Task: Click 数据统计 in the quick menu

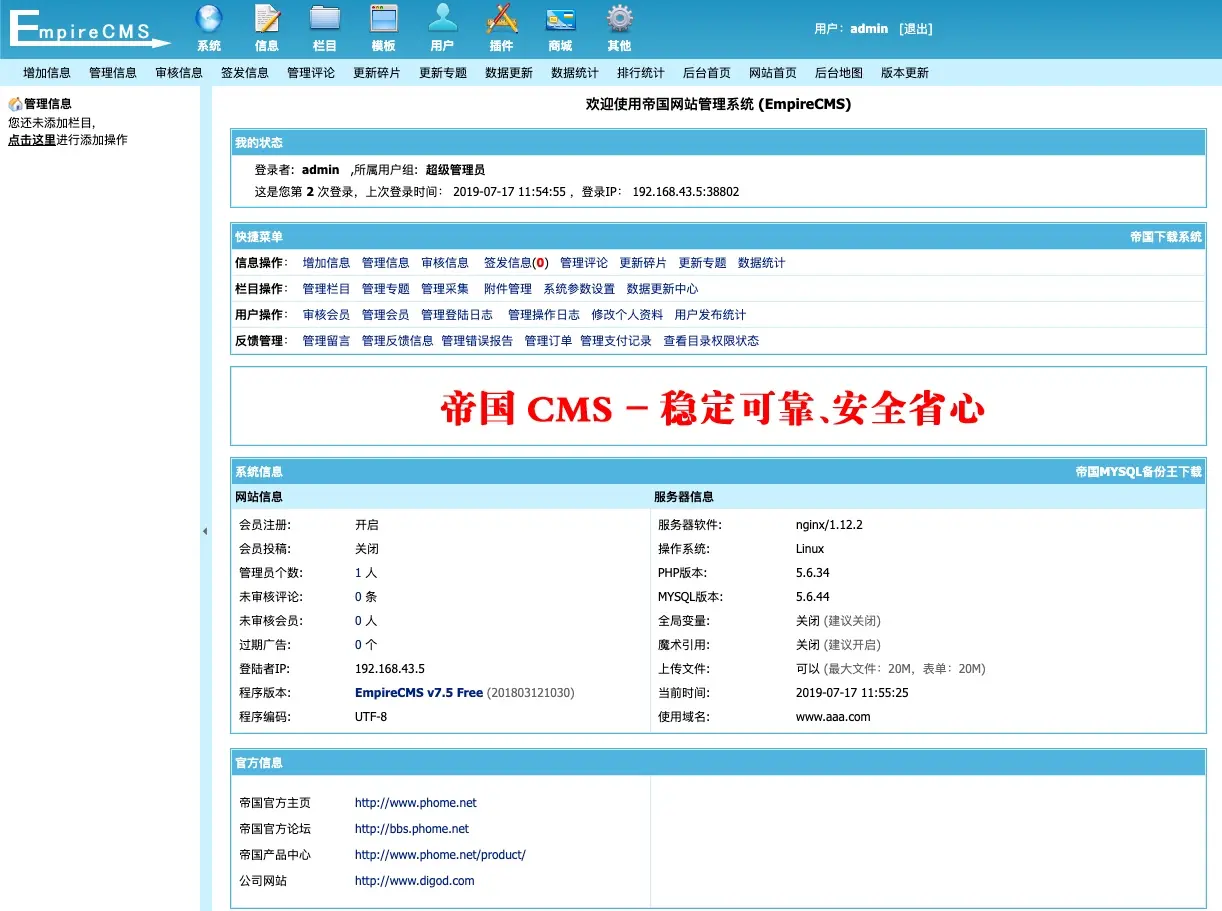Action: point(762,263)
